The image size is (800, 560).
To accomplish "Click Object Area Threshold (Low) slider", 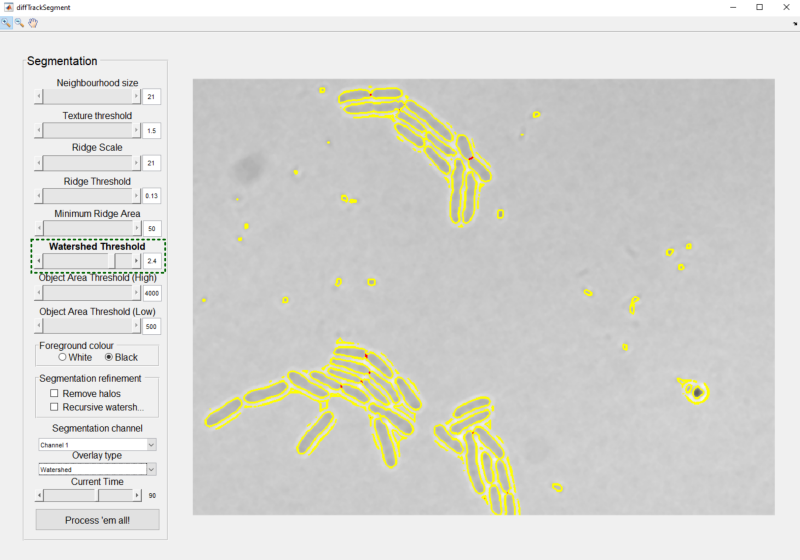I will (87, 326).
